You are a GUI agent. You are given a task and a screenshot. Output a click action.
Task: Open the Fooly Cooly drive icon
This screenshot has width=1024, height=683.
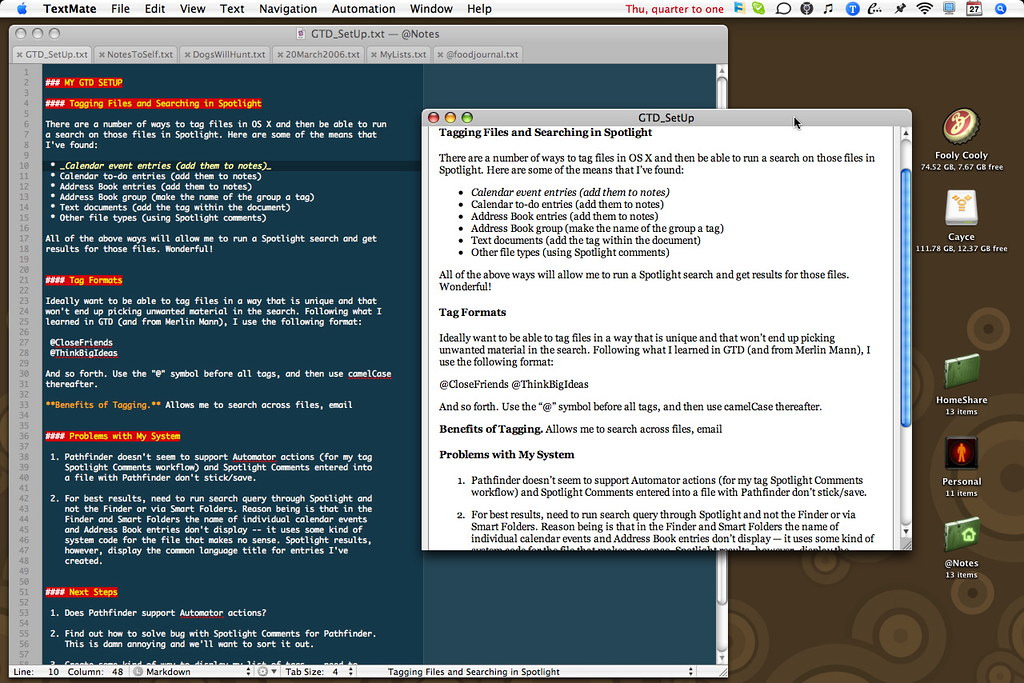961,127
